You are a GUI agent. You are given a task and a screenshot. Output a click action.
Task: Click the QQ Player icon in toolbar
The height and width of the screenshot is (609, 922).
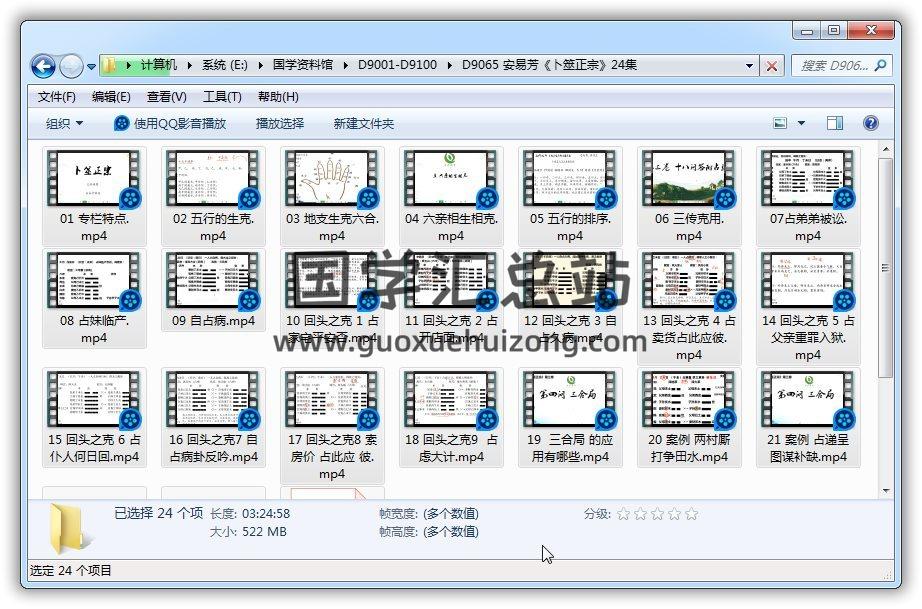122,123
